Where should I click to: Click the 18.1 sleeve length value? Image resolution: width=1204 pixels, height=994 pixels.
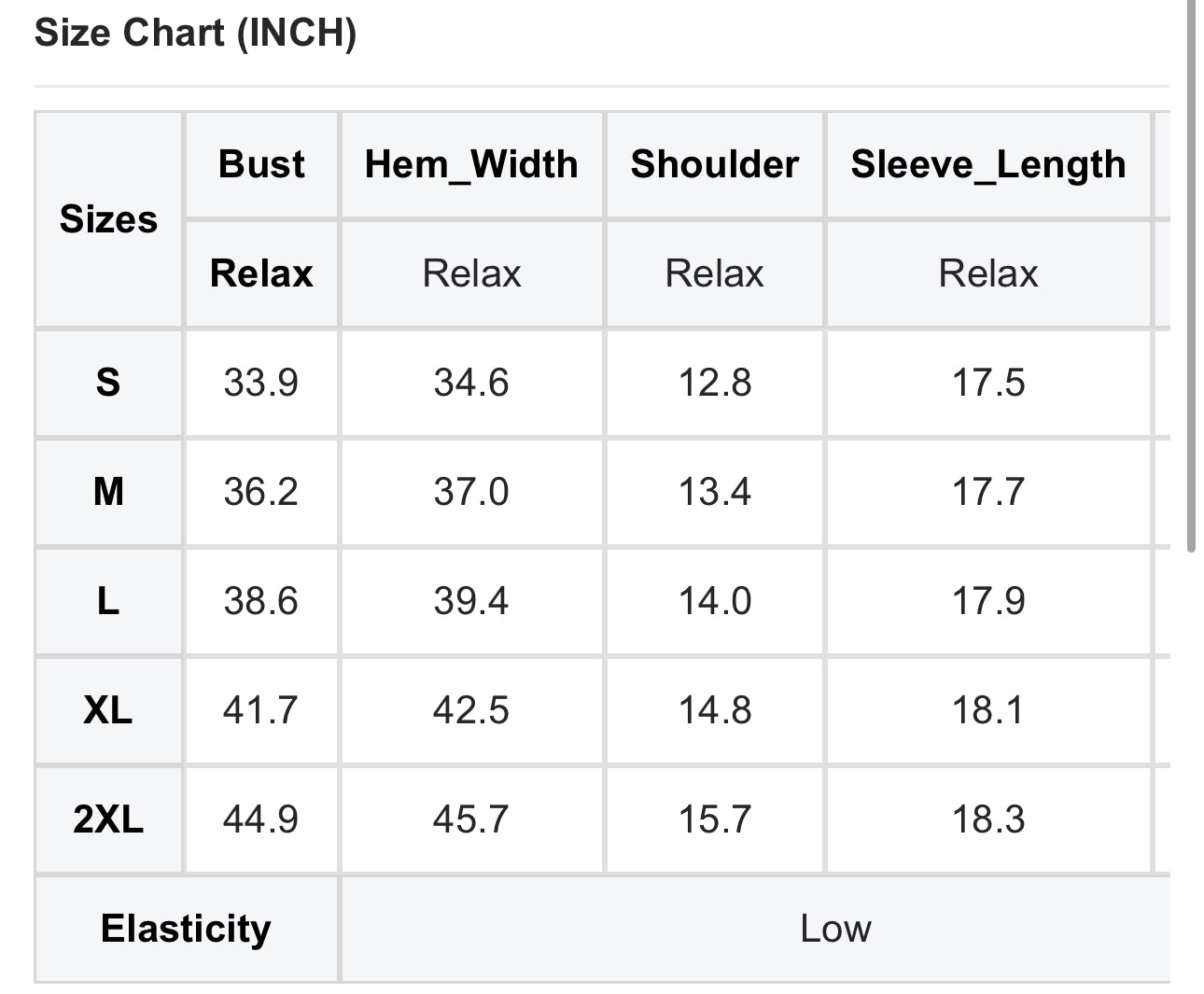click(x=987, y=710)
